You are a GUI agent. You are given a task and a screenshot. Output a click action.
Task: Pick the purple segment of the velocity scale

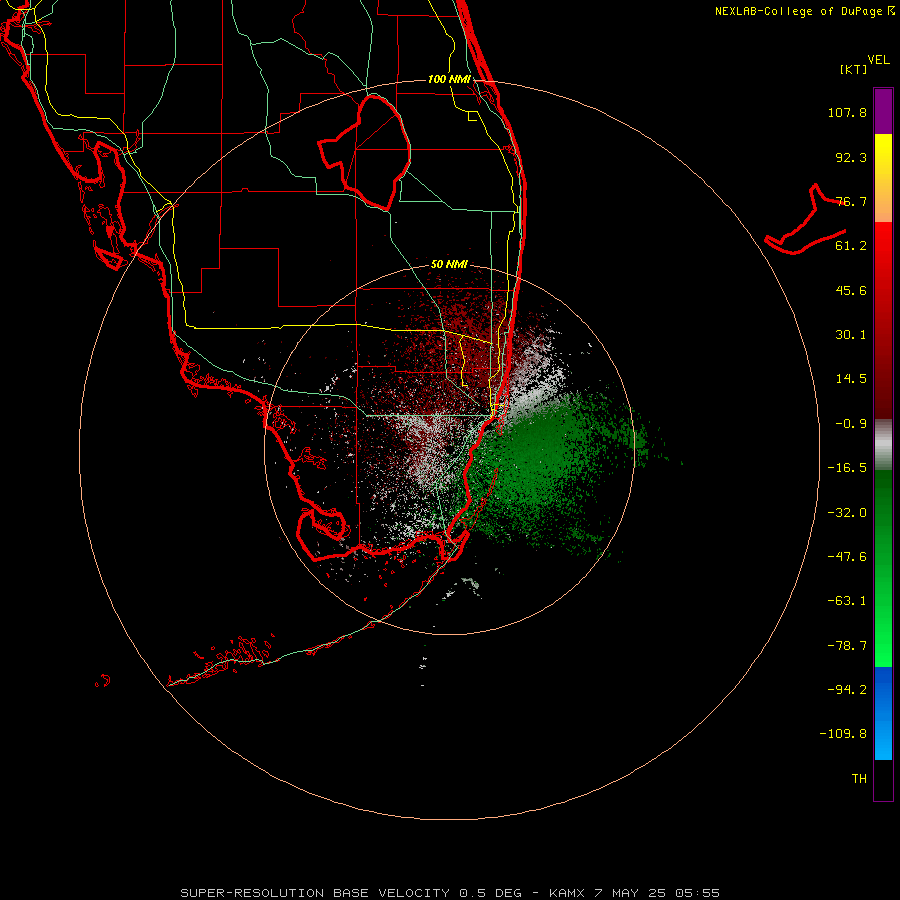[883, 111]
